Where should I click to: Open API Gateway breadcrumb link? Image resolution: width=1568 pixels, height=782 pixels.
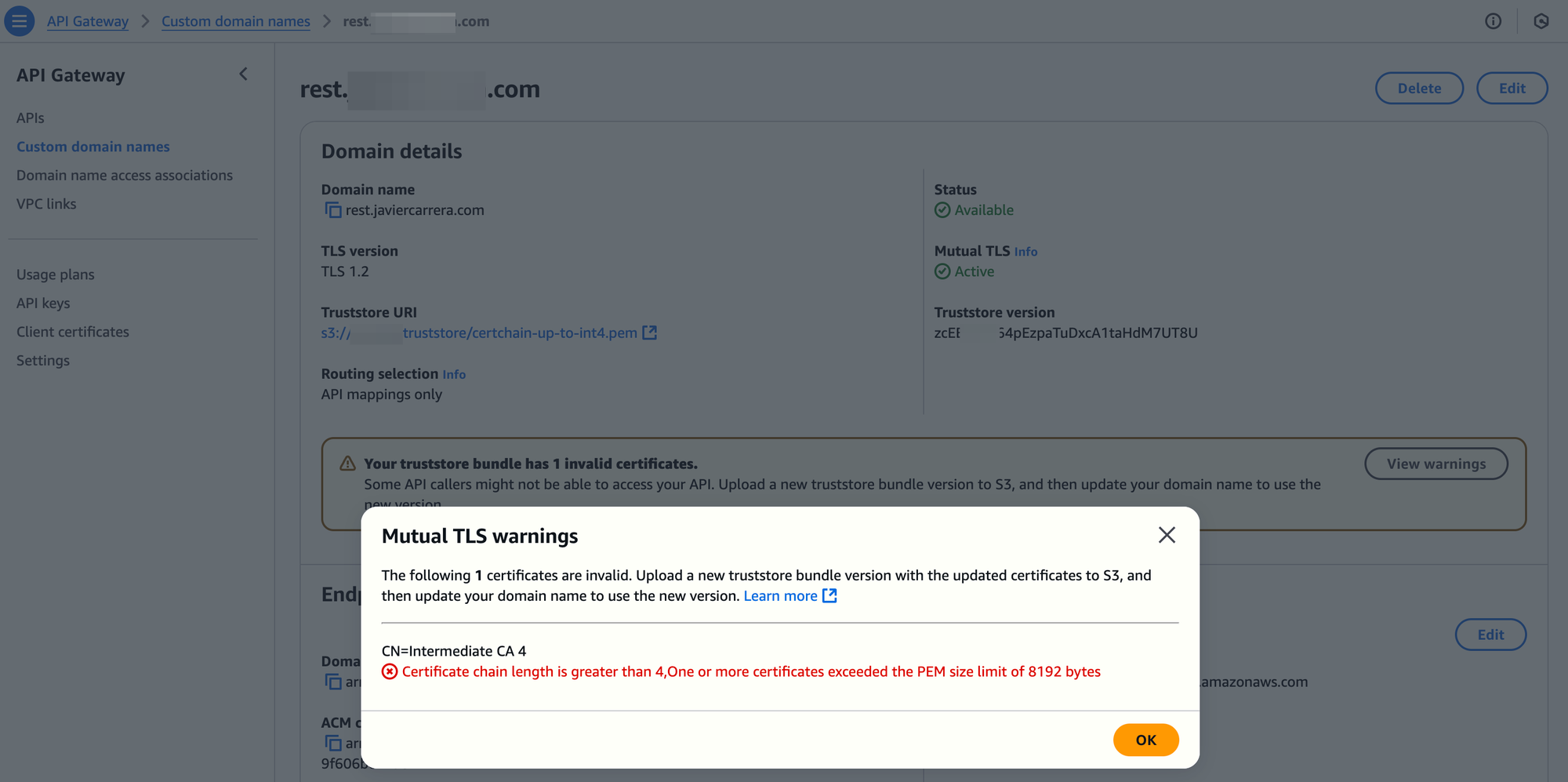(88, 21)
